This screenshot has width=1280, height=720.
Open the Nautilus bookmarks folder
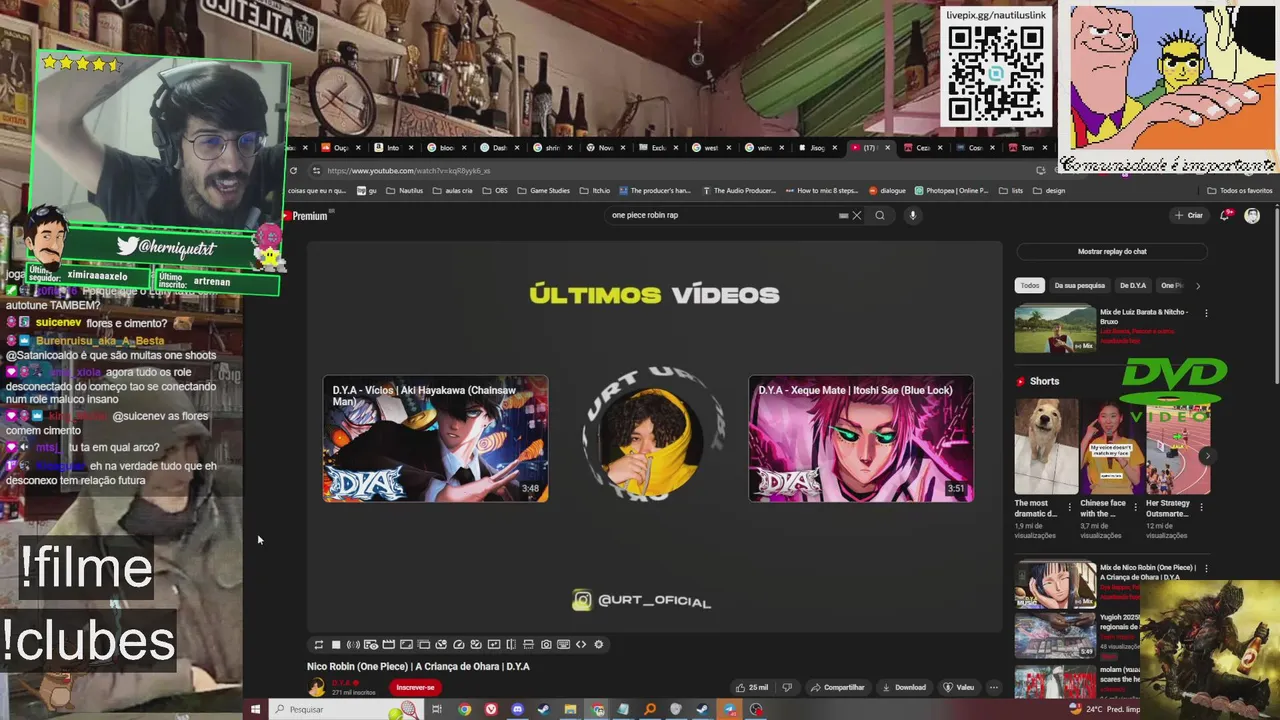405,191
